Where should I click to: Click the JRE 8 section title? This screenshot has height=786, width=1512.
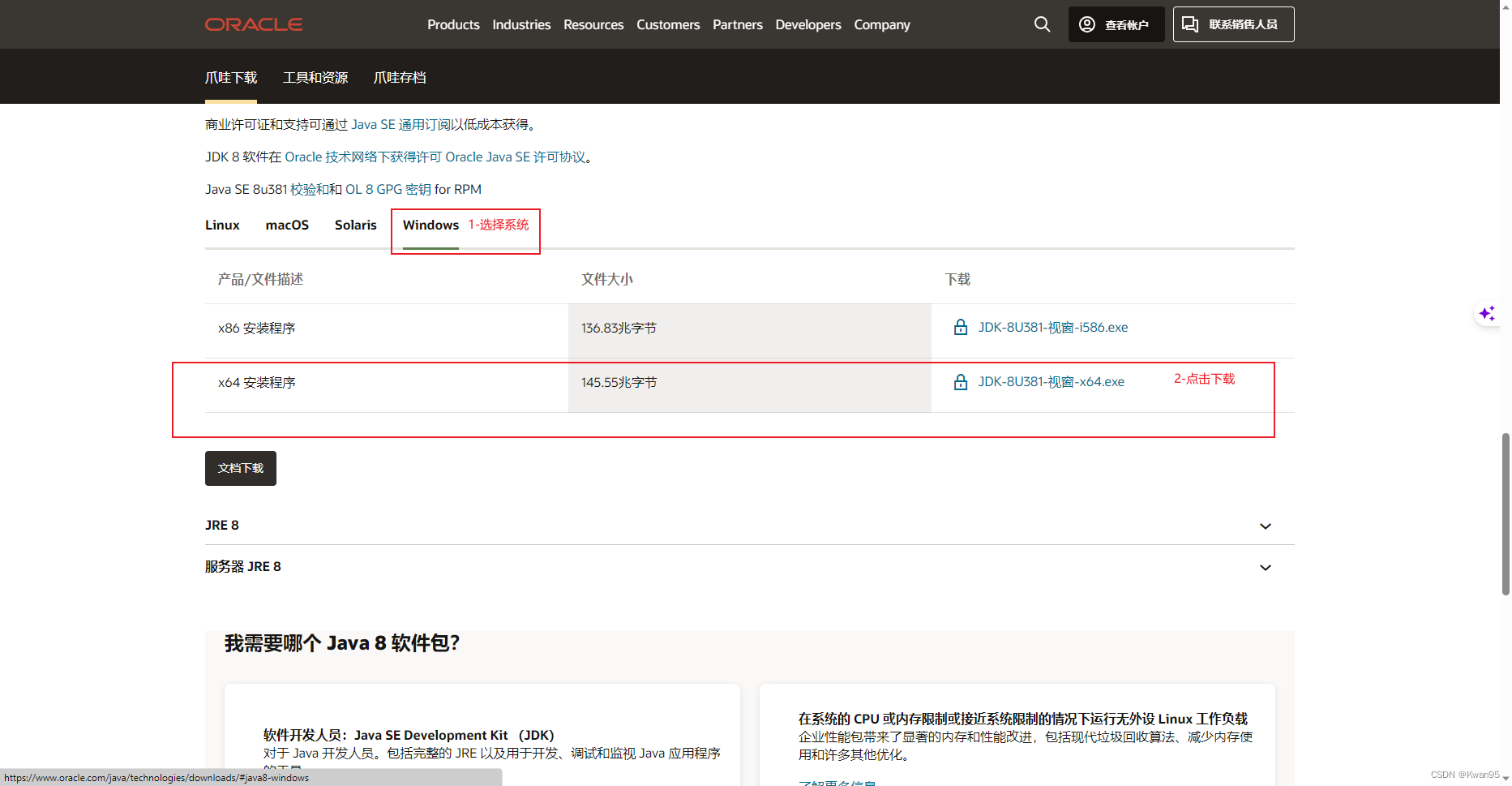coord(222,525)
